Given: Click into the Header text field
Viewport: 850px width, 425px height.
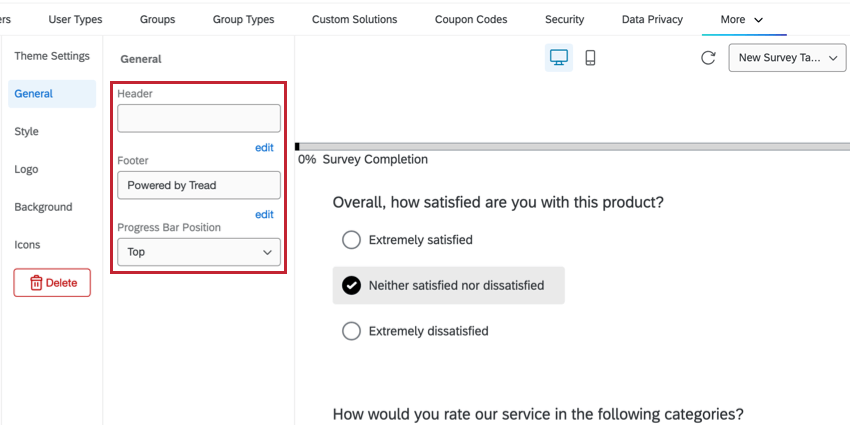Looking at the screenshot, I should tap(199, 119).
